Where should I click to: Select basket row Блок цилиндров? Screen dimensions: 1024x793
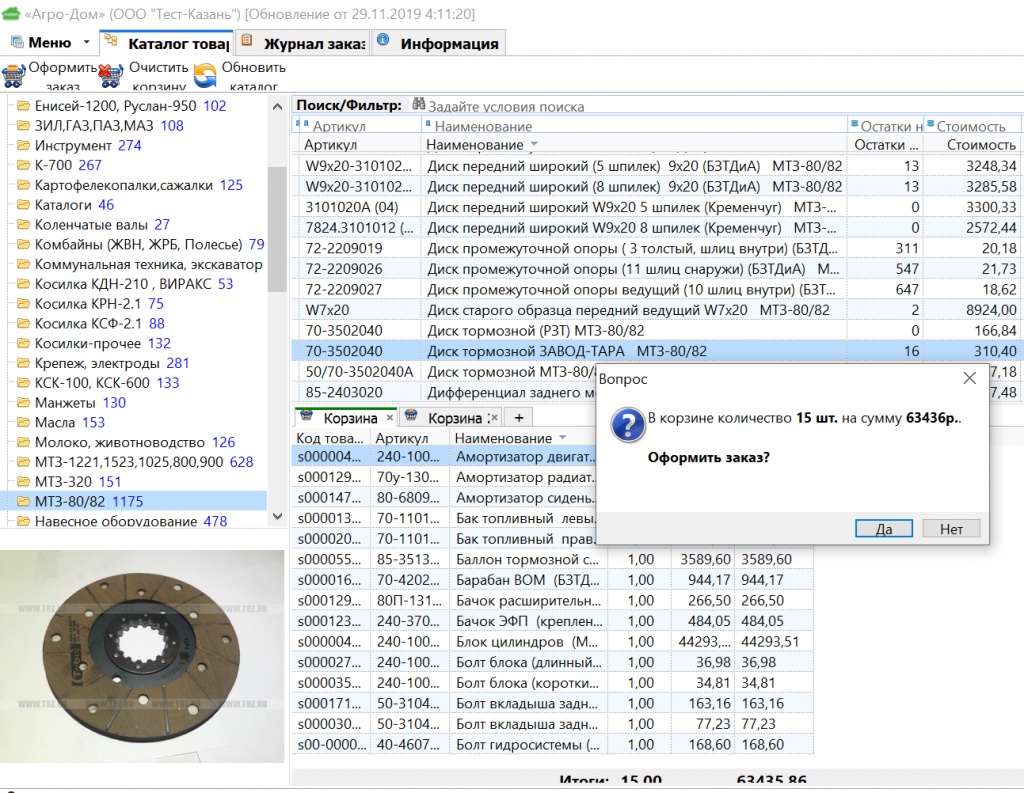pos(552,641)
